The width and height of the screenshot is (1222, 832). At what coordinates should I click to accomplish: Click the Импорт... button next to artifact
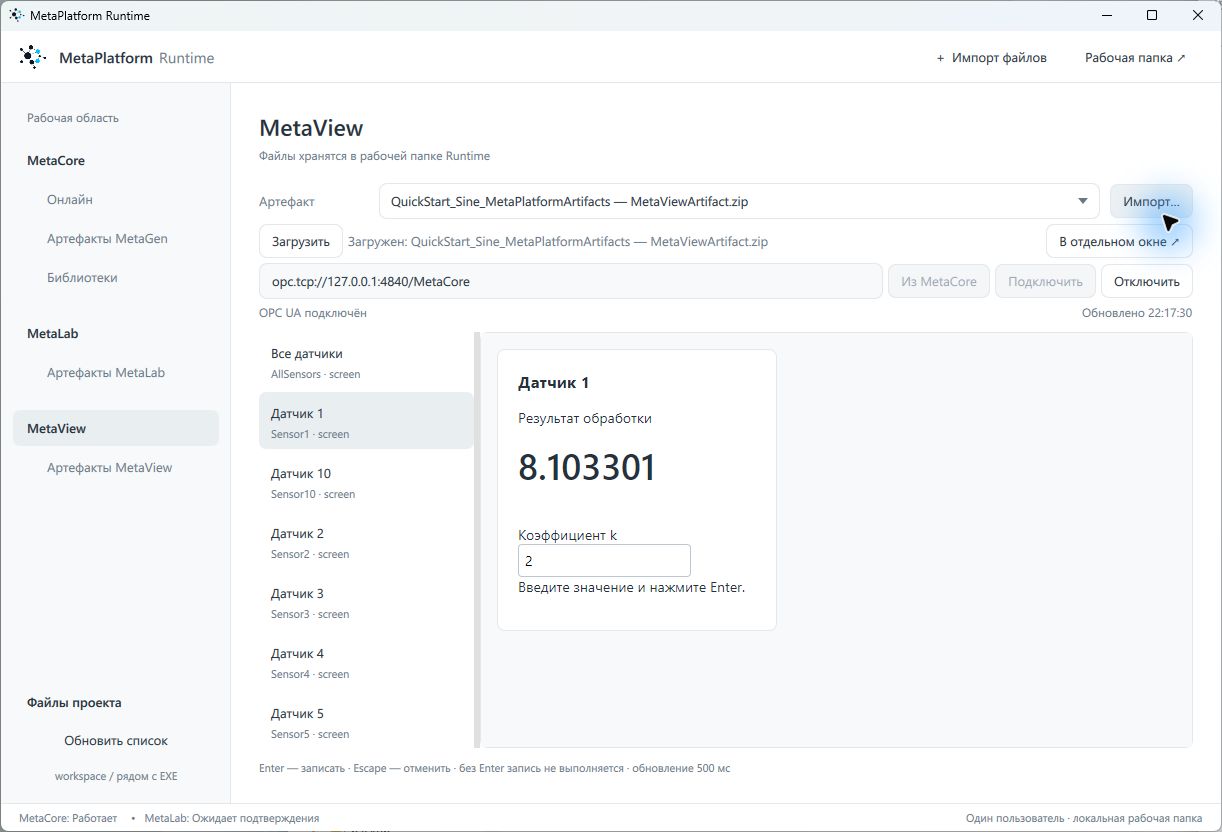pyautogui.click(x=1151, y=201)
